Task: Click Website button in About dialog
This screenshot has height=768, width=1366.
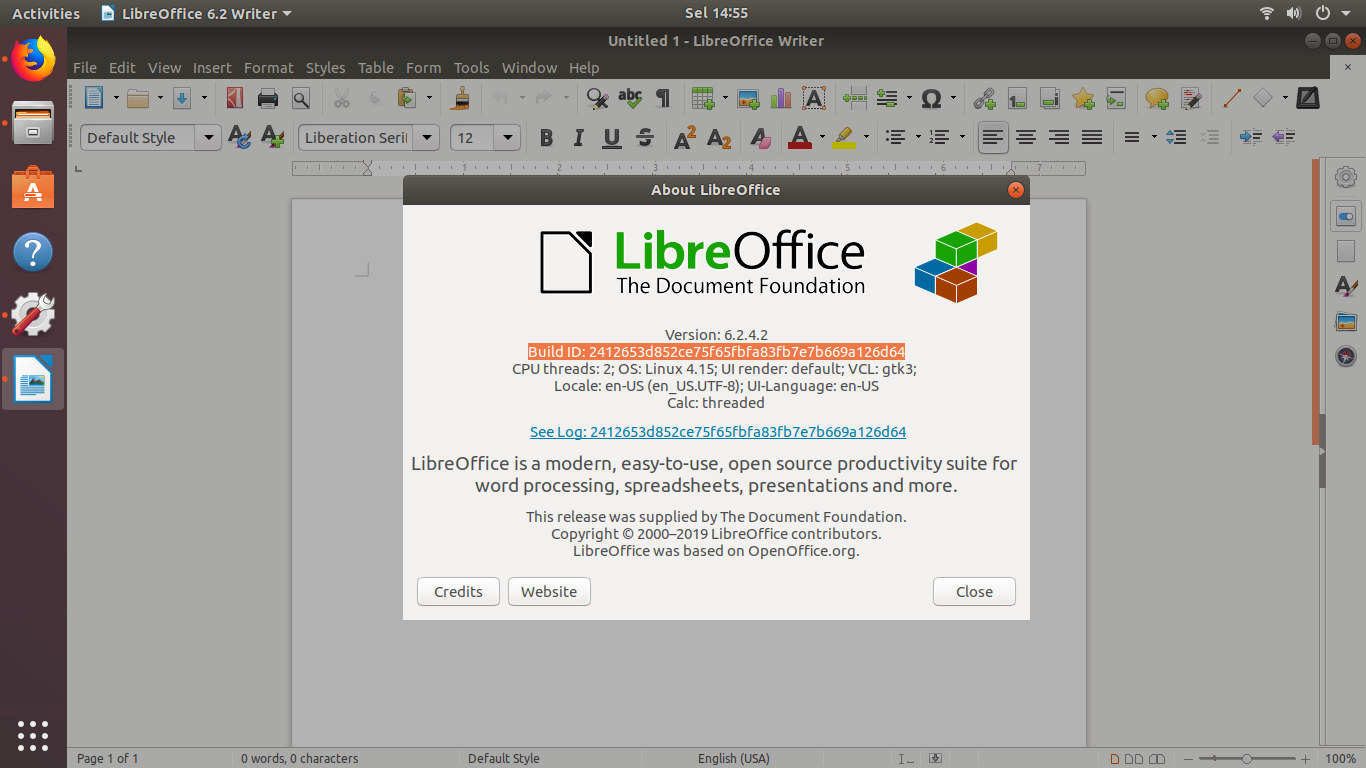Action: click(549, 591)
